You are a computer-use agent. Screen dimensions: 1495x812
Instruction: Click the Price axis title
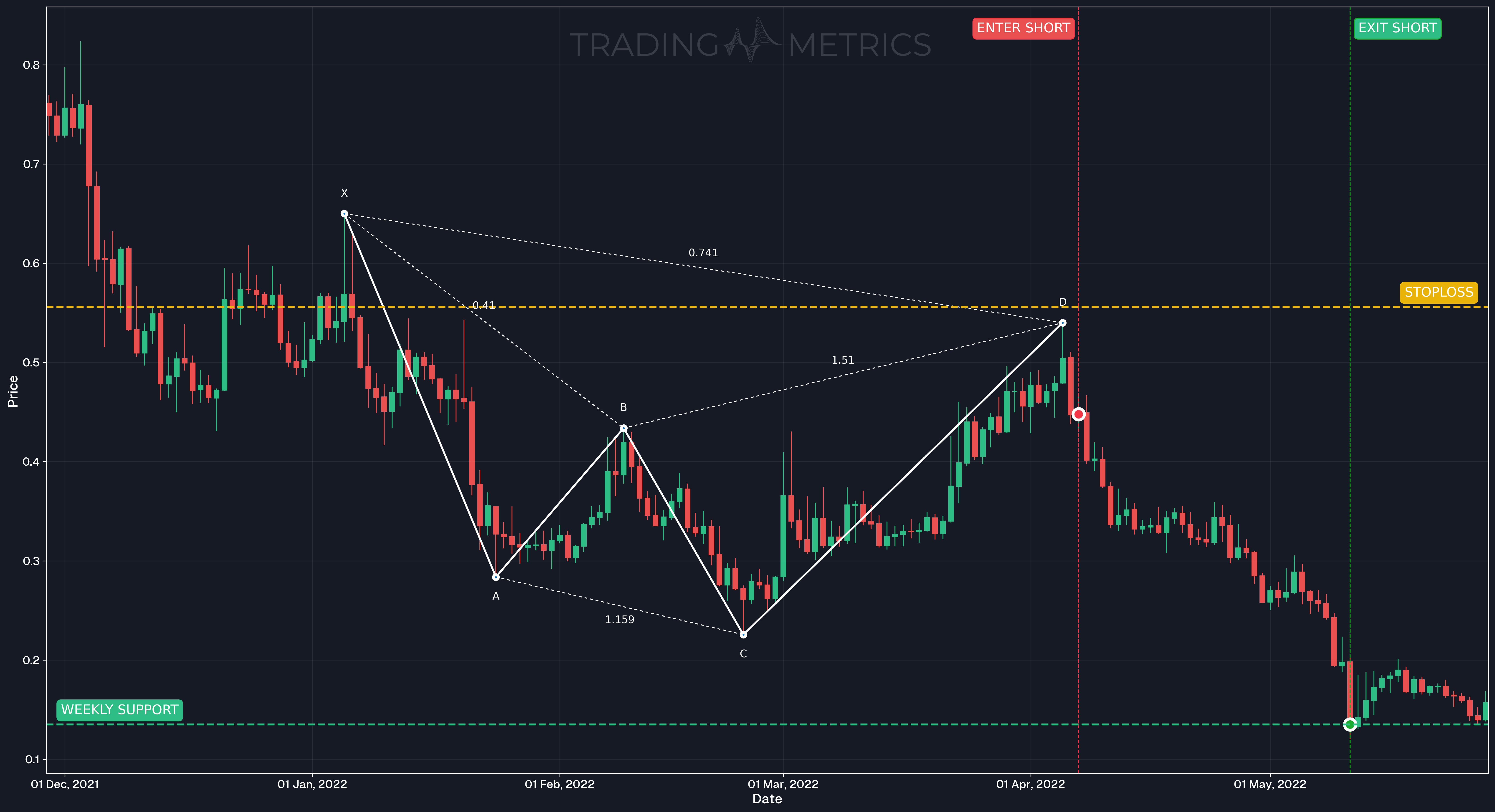point(13,391)
